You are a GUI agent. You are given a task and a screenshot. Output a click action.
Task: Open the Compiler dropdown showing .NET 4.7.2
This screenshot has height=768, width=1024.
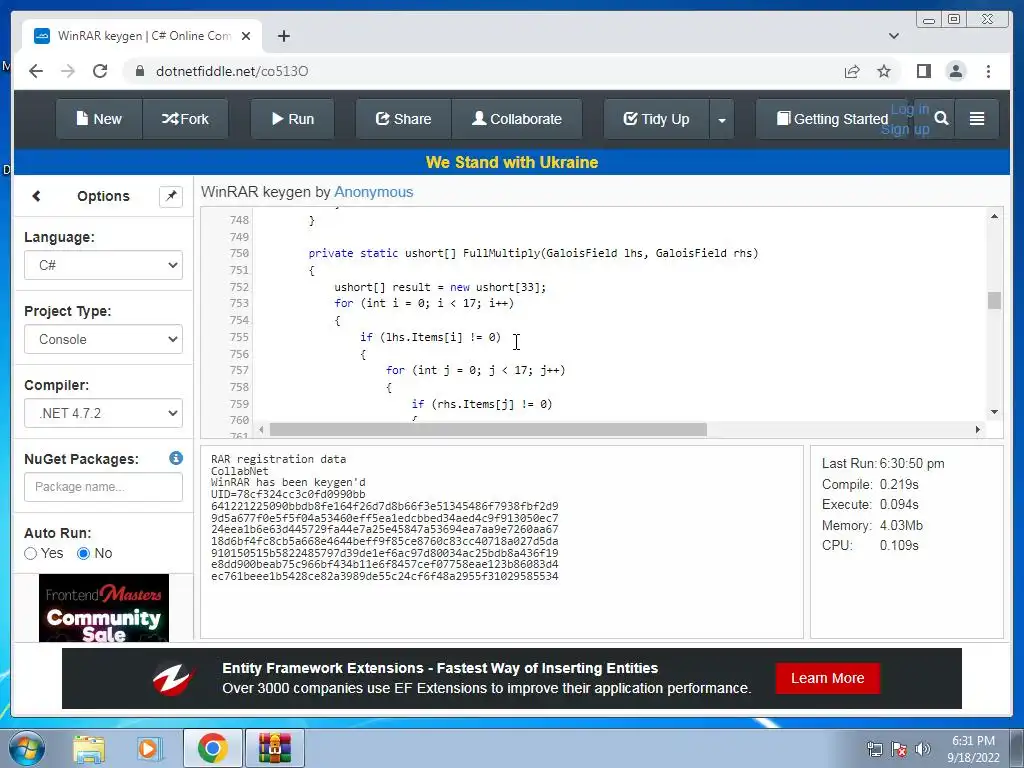click(x=103, y=413)
